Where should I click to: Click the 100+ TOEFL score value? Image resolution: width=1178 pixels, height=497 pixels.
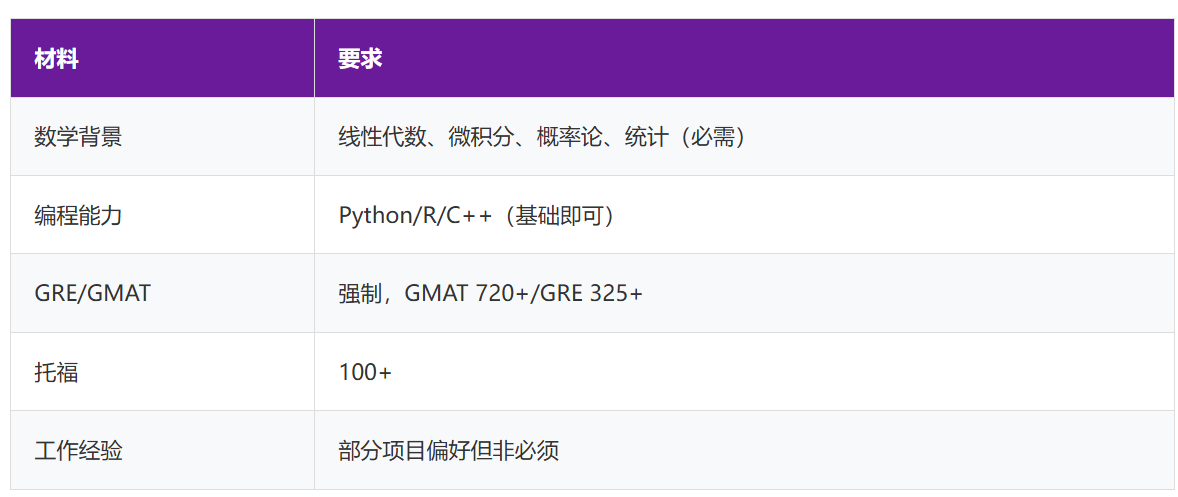coord(365,373)
